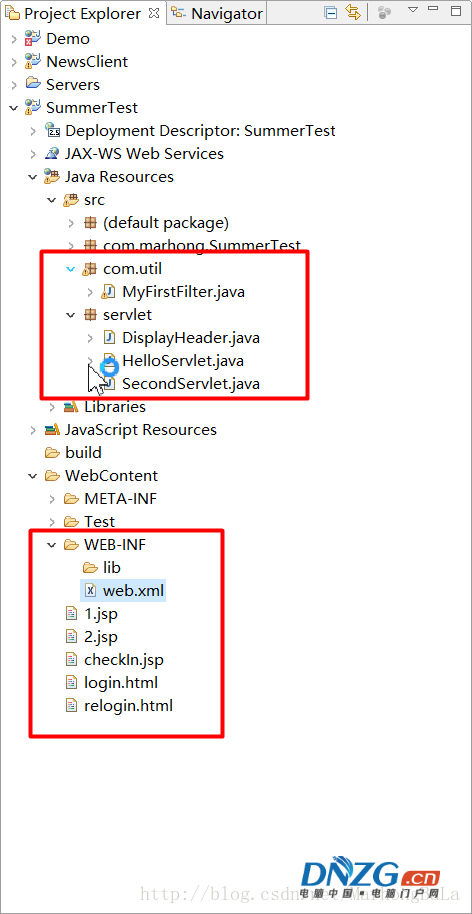Collapse the WEB-INF folder
Image resolution: width=472 pixels, height=914 pixels.
pos(52,545)
